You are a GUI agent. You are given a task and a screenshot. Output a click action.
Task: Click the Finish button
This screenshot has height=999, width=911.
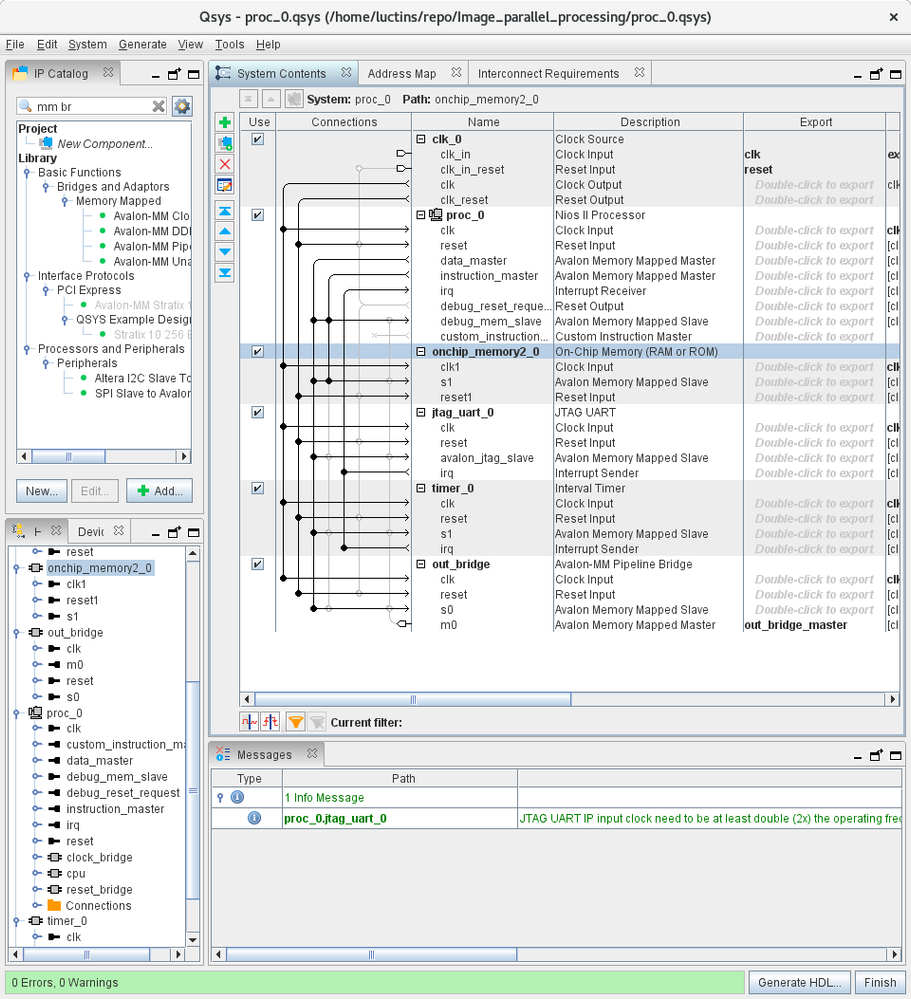click(x=881, y=982)
